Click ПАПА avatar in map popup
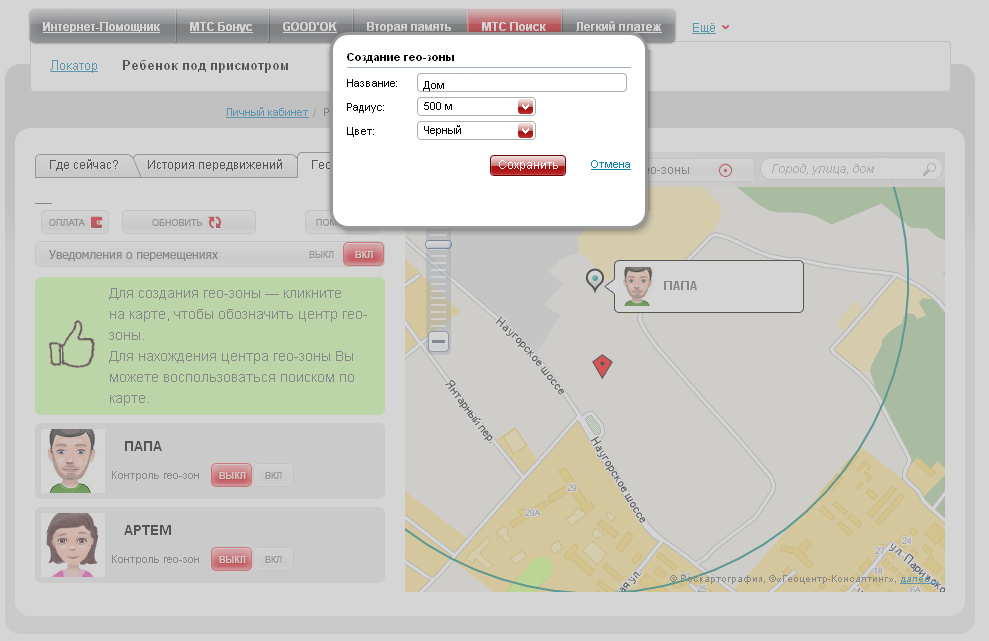The height and width of the screenshot is (641, 989). pyautogui.click(x=638, y=286)
